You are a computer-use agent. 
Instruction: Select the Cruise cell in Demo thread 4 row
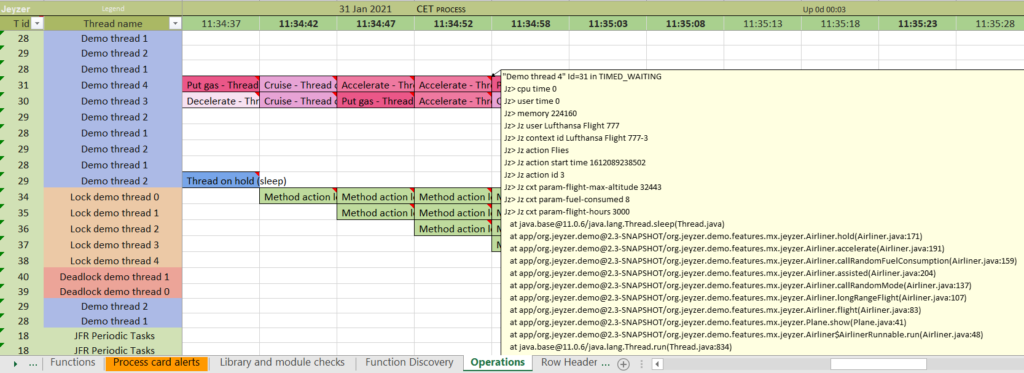(x=298, y=85)
